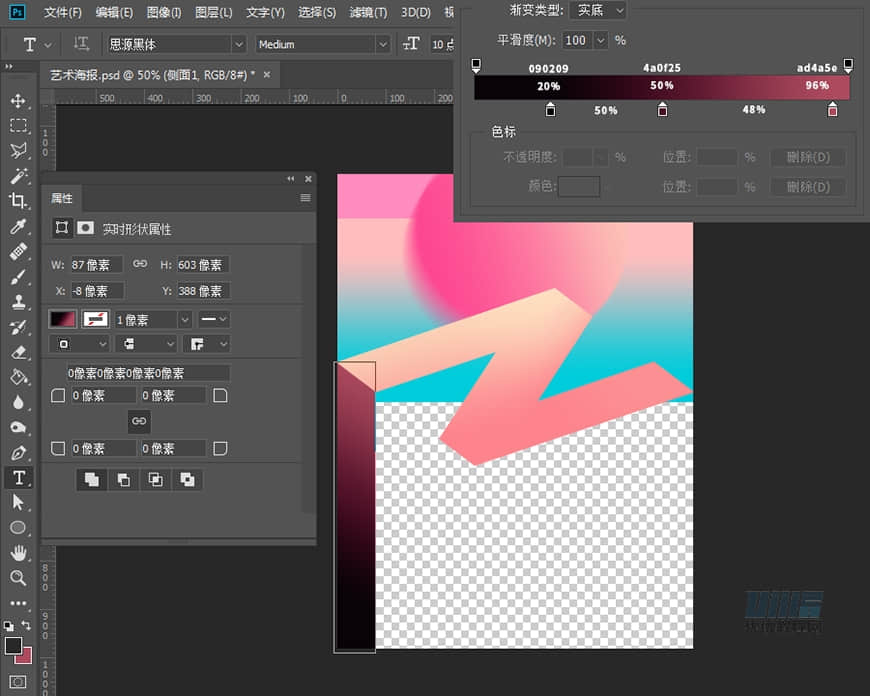The height and width of the screenshot is (696, 870).
Task: Open the Properties panel options menu
Action: 305,198
